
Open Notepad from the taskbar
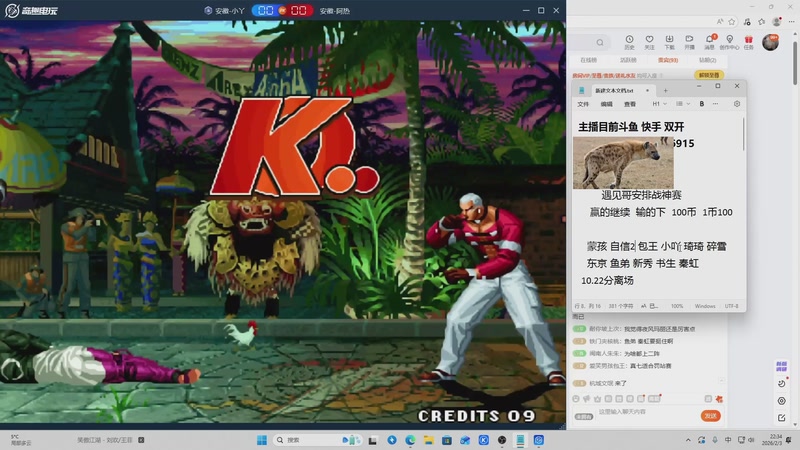pos(520,440)
